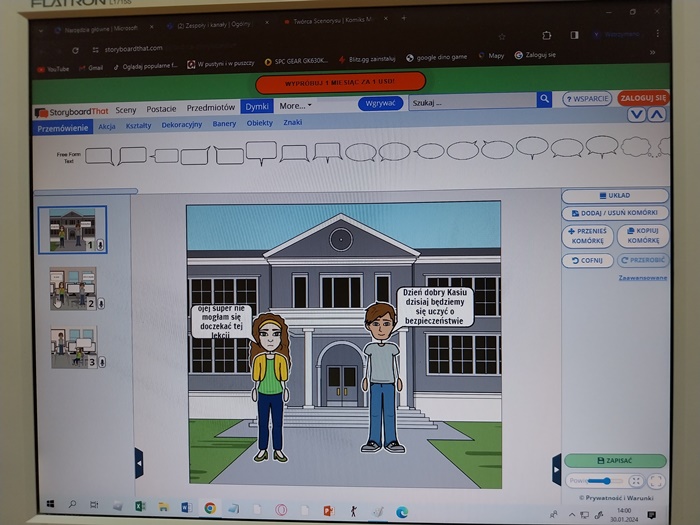Switch to Akcja sub-tab
This screenshot has height=525, width=700.
tap(107, 126)
